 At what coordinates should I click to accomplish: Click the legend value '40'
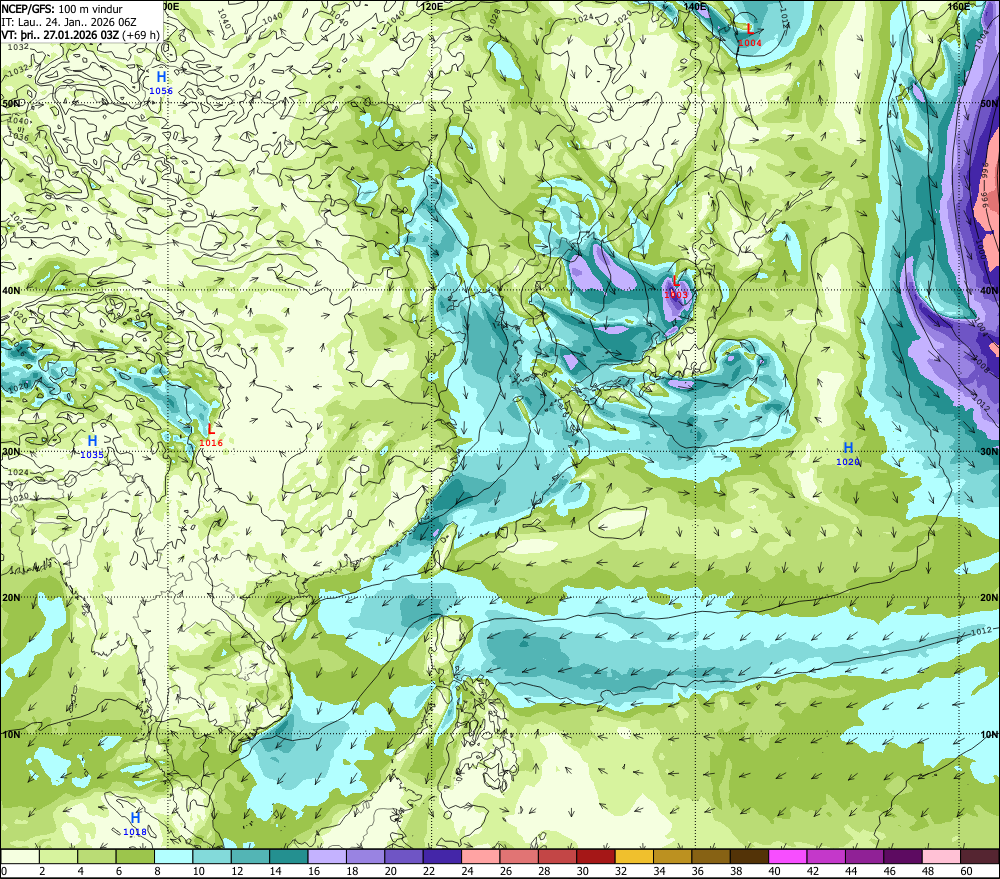pyautogui.click(x=774, y=871)
